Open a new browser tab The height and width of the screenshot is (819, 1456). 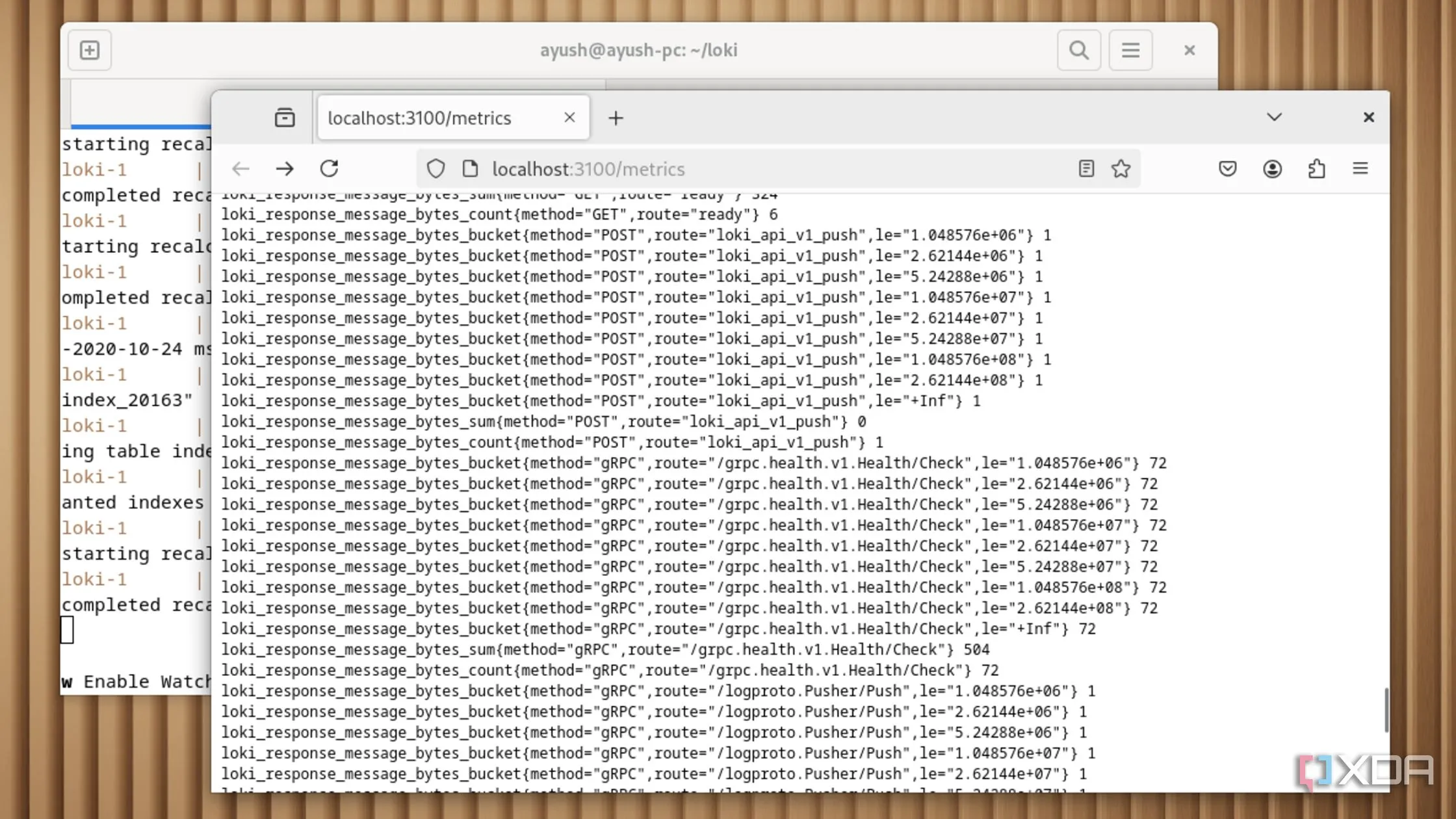(x=616, y=118)
